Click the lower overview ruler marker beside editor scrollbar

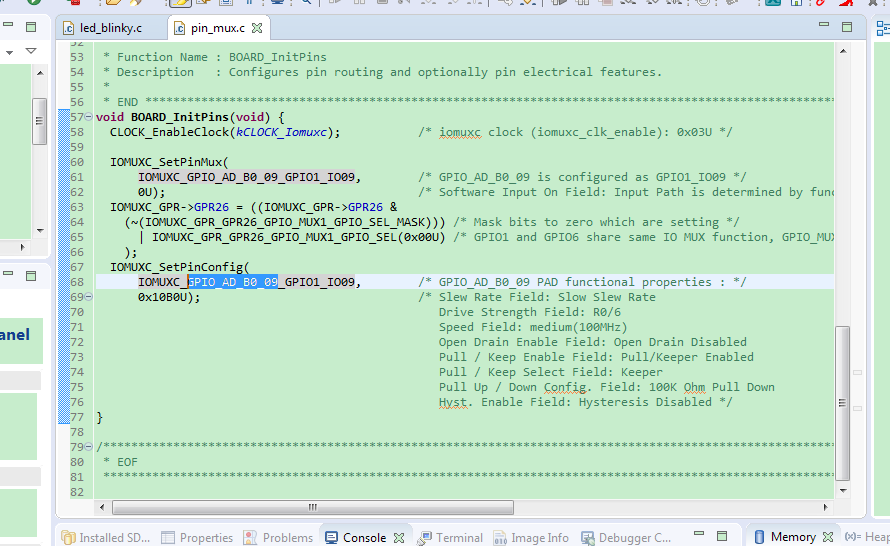pos(858,409)
